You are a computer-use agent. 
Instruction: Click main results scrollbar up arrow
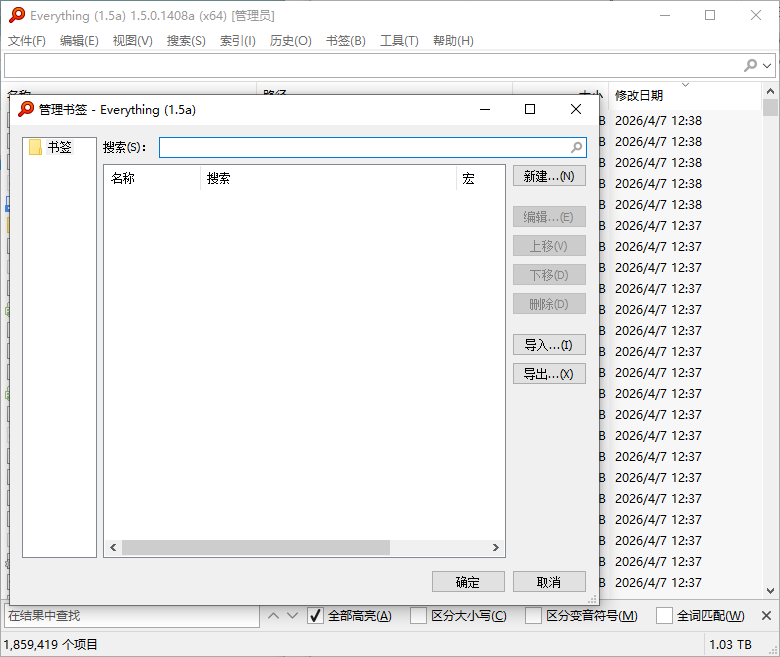pyautogui.click(x=770, y=91)
